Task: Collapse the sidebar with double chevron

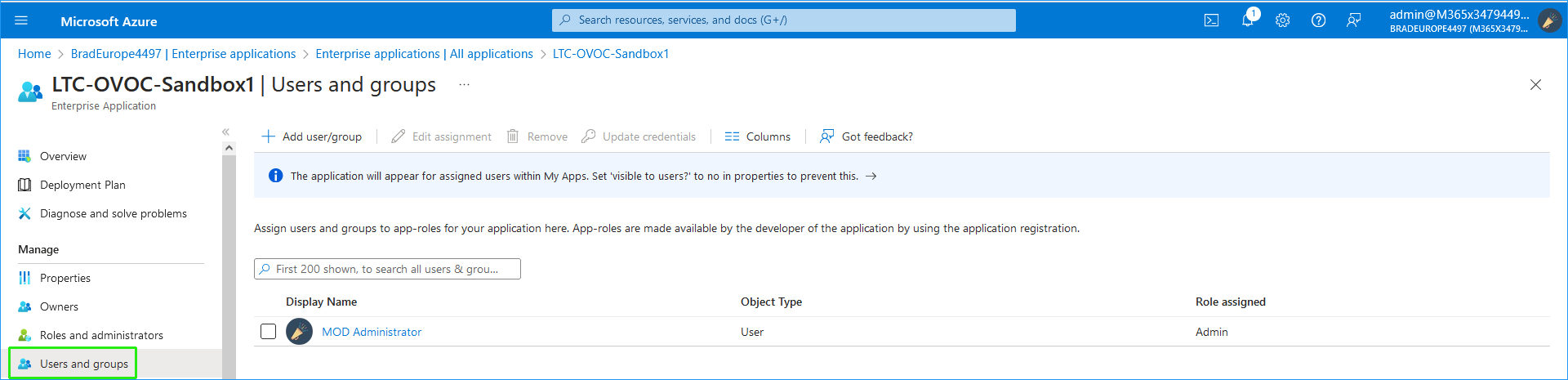Action: 225,132
